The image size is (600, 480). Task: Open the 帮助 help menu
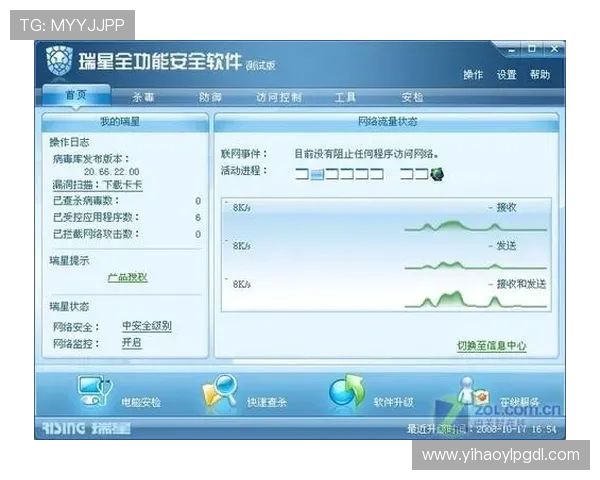[540, 74]
